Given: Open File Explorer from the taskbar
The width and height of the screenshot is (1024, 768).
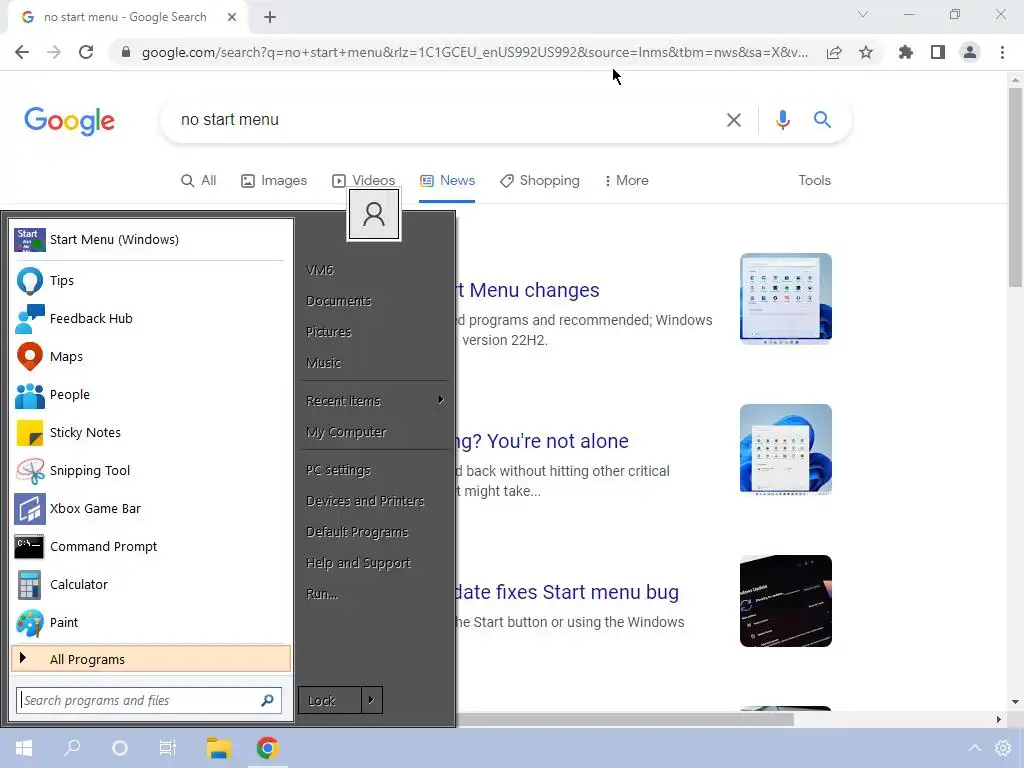Looking at the screenshot, I should (219, 748).
